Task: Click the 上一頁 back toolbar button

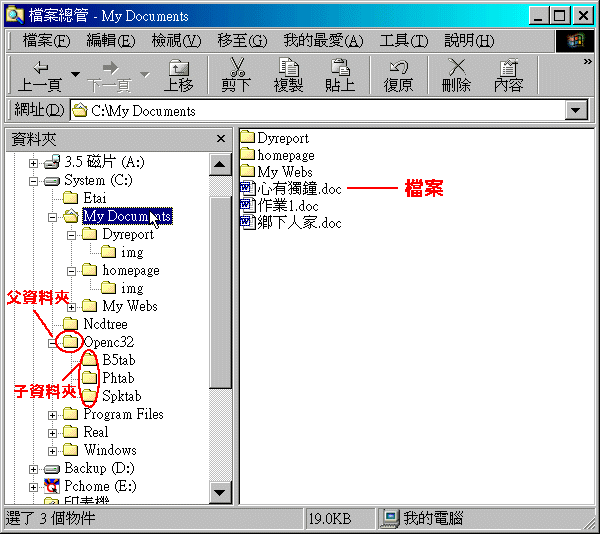Action: tap(40, 76)
